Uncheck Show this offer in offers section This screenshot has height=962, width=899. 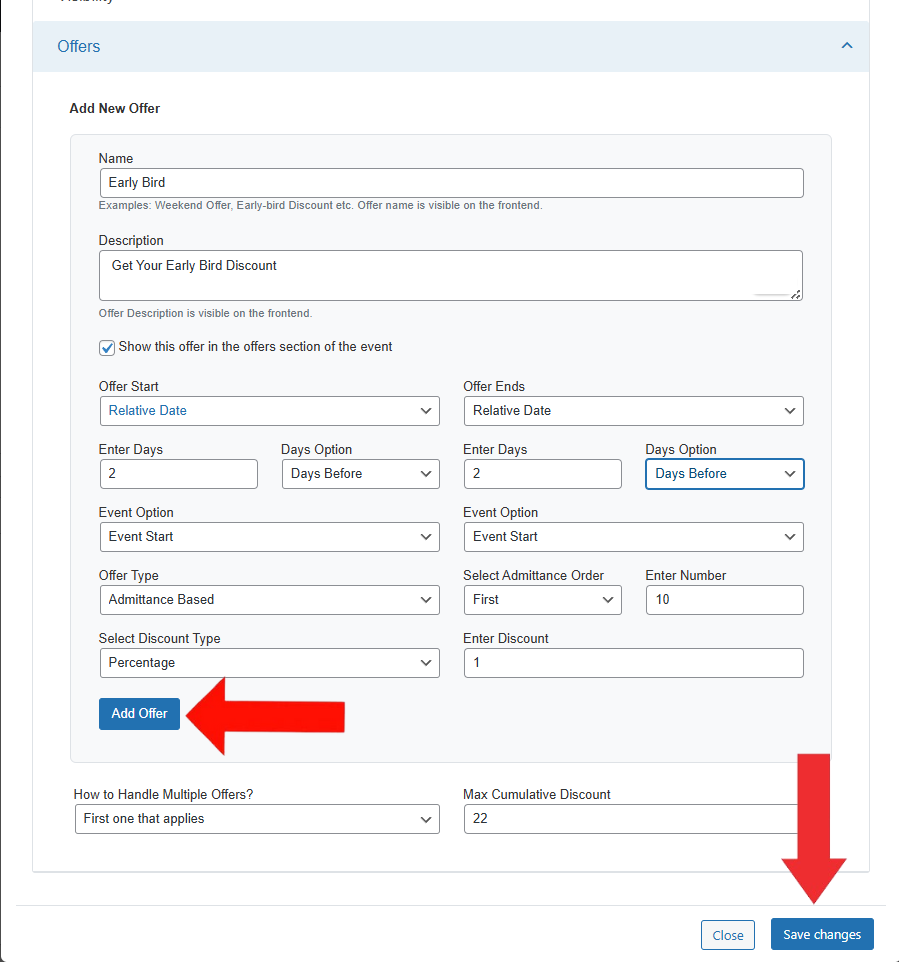coord(107,348)
